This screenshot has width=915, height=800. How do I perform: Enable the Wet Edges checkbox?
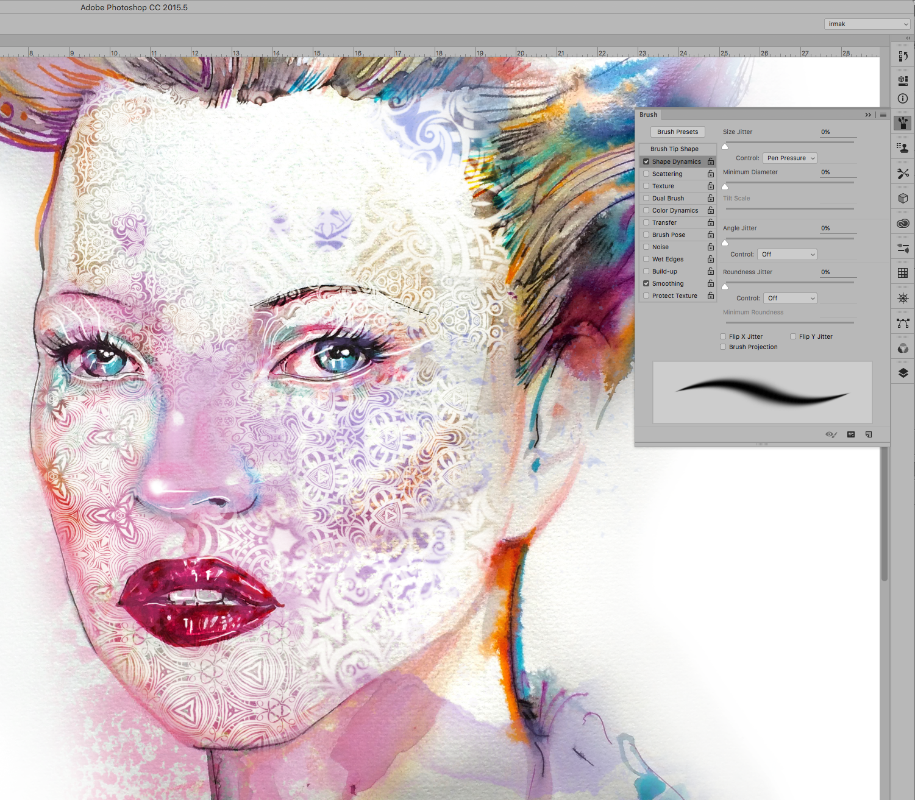click(646, 259)
